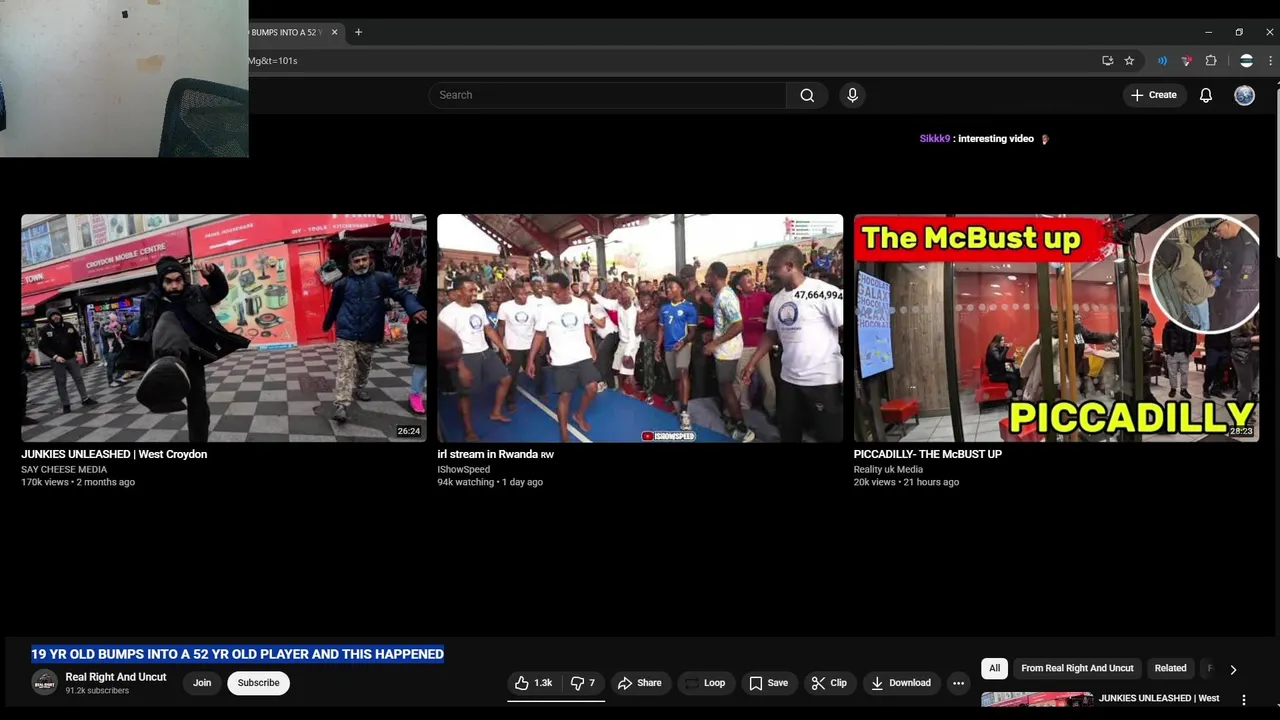Open Reality uk Media channel
Image resolution: width=1280 pixels, height=720 pixels.
[888, 469]
